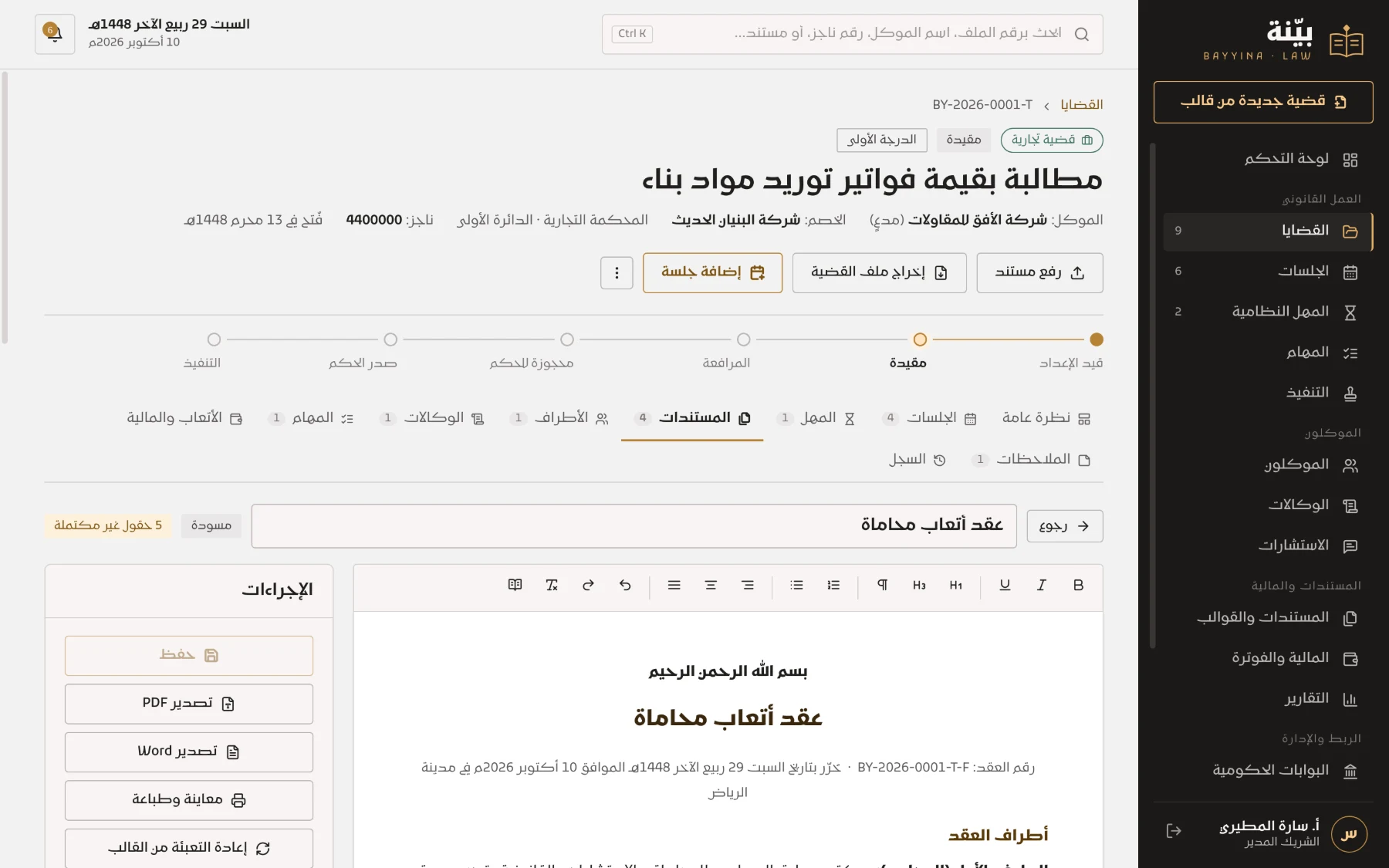Click the document title field عقد أتعاب محاماة
The image size is (1389, 868).
[x=634, y=526]
